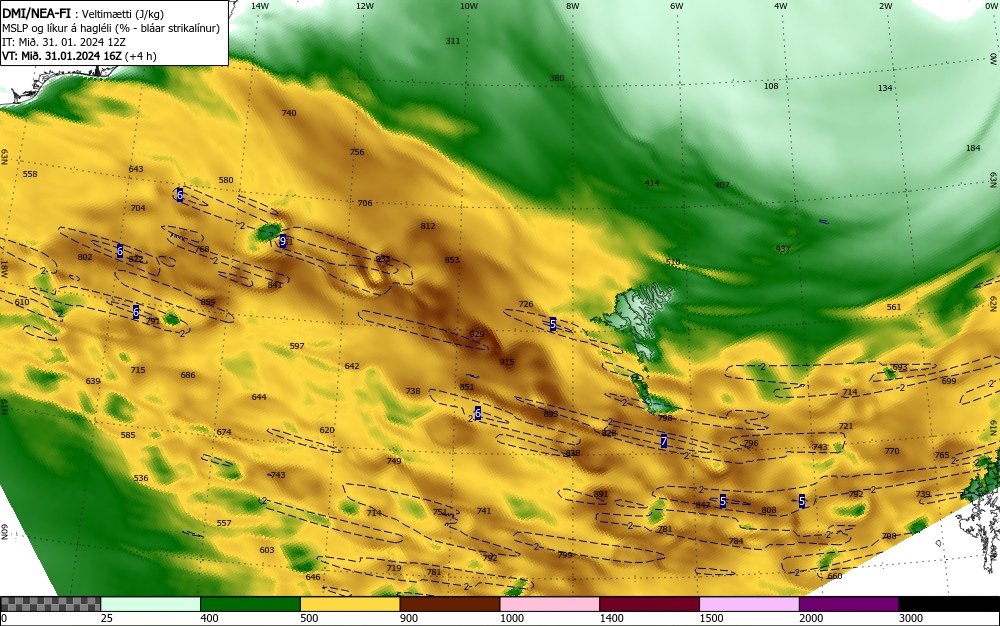
Task: Click the map value "597"
Action: click(297, 346)
